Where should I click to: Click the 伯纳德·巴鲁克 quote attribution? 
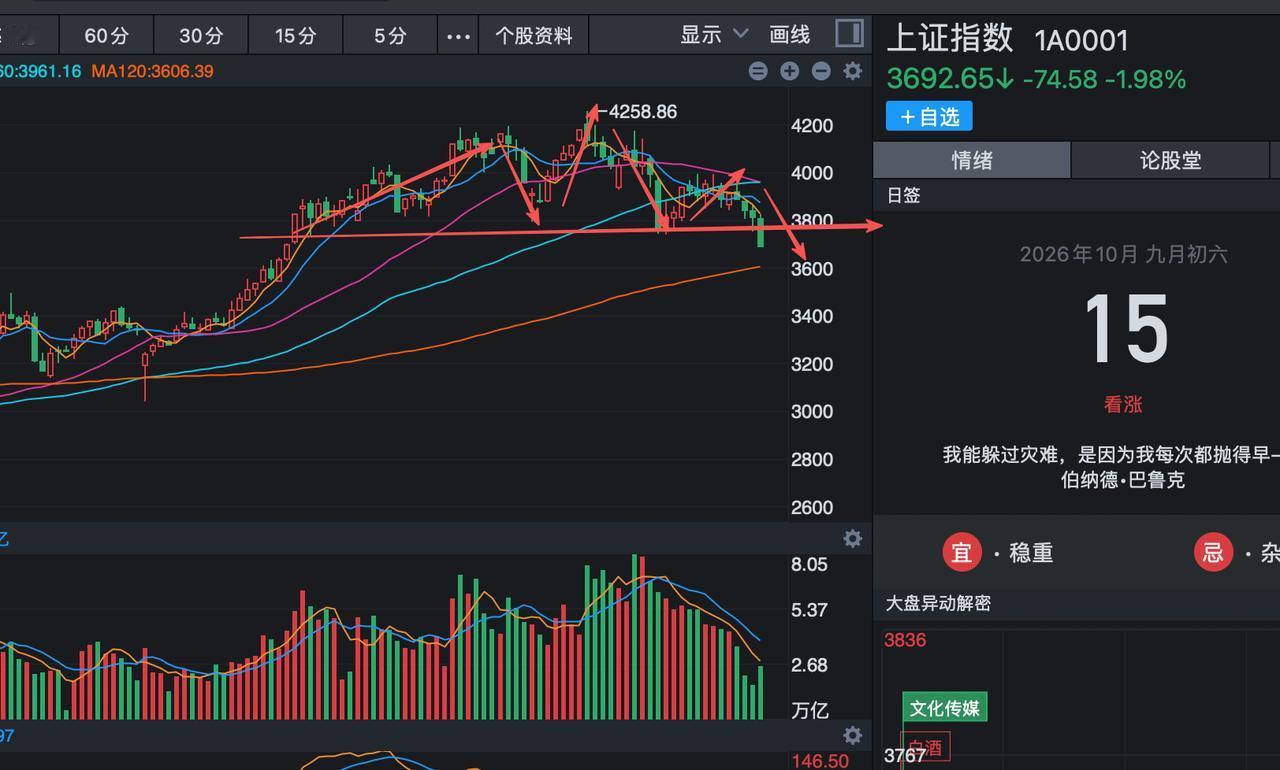coord(1123,480)
